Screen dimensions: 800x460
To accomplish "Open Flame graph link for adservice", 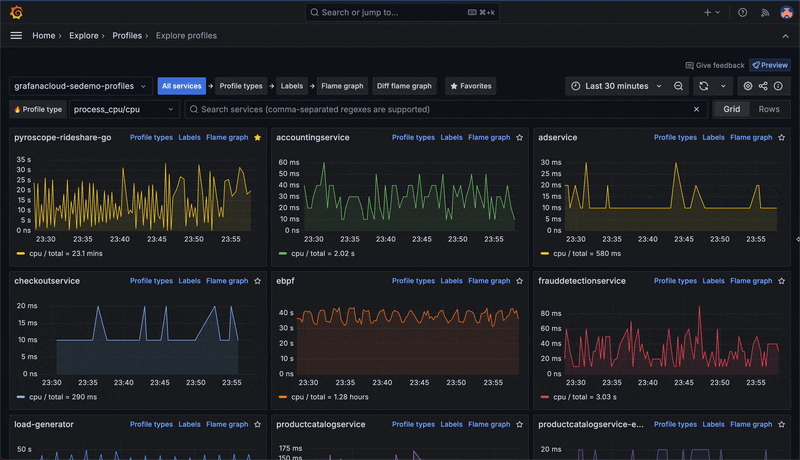I will point(751,137).
